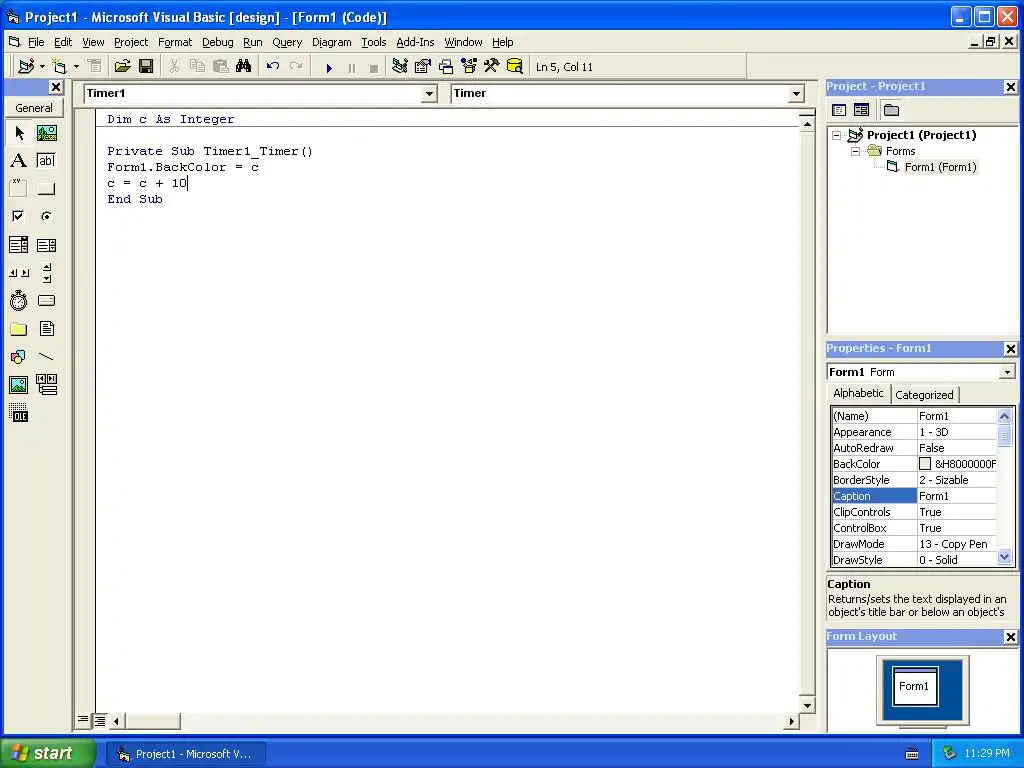Select the Line control tool
The height and width of the screenshot is (768, 1024).
[46, 357]
